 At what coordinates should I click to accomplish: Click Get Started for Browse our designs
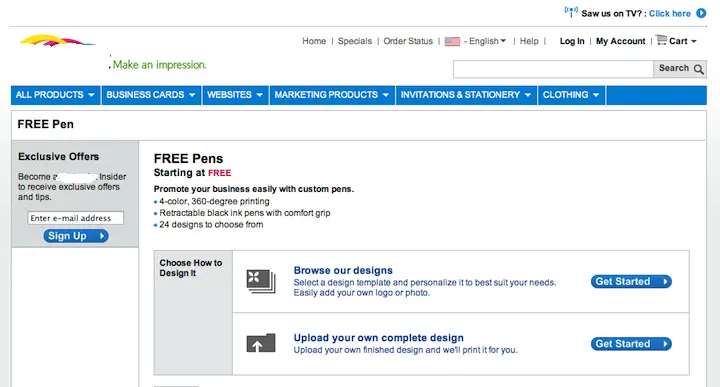631,281
